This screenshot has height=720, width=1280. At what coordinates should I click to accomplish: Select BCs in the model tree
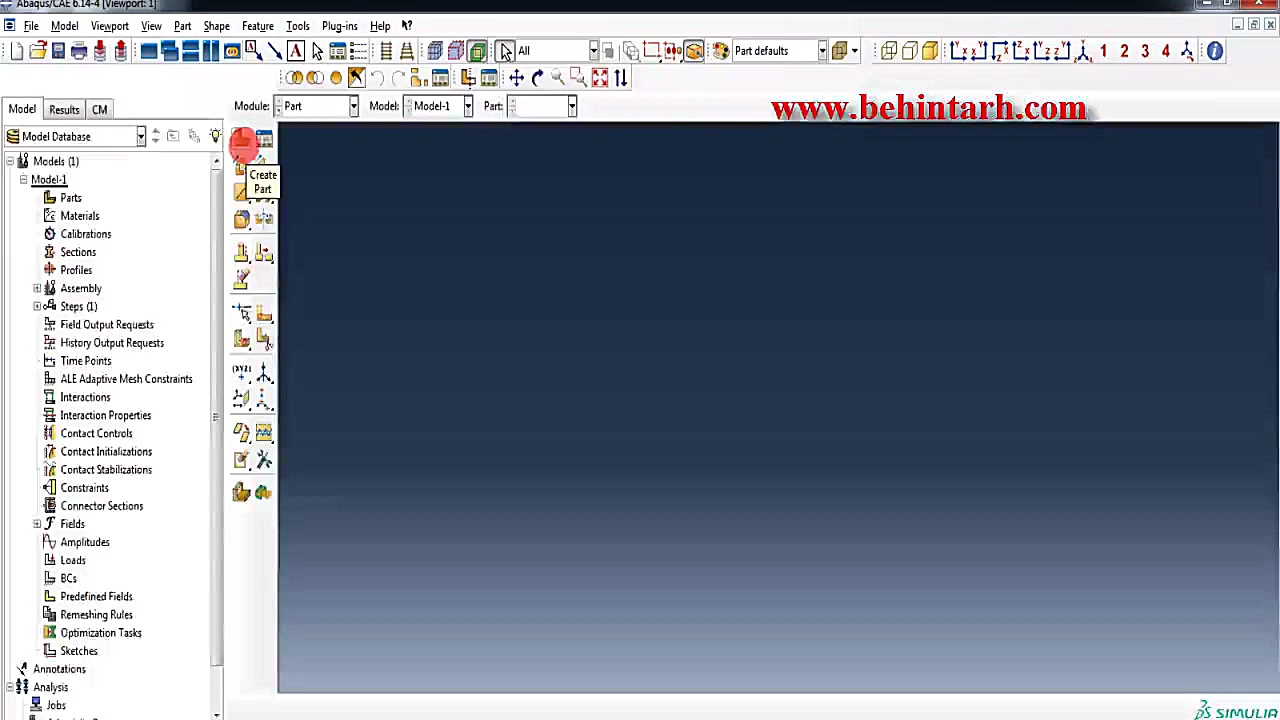pos(68,578)
